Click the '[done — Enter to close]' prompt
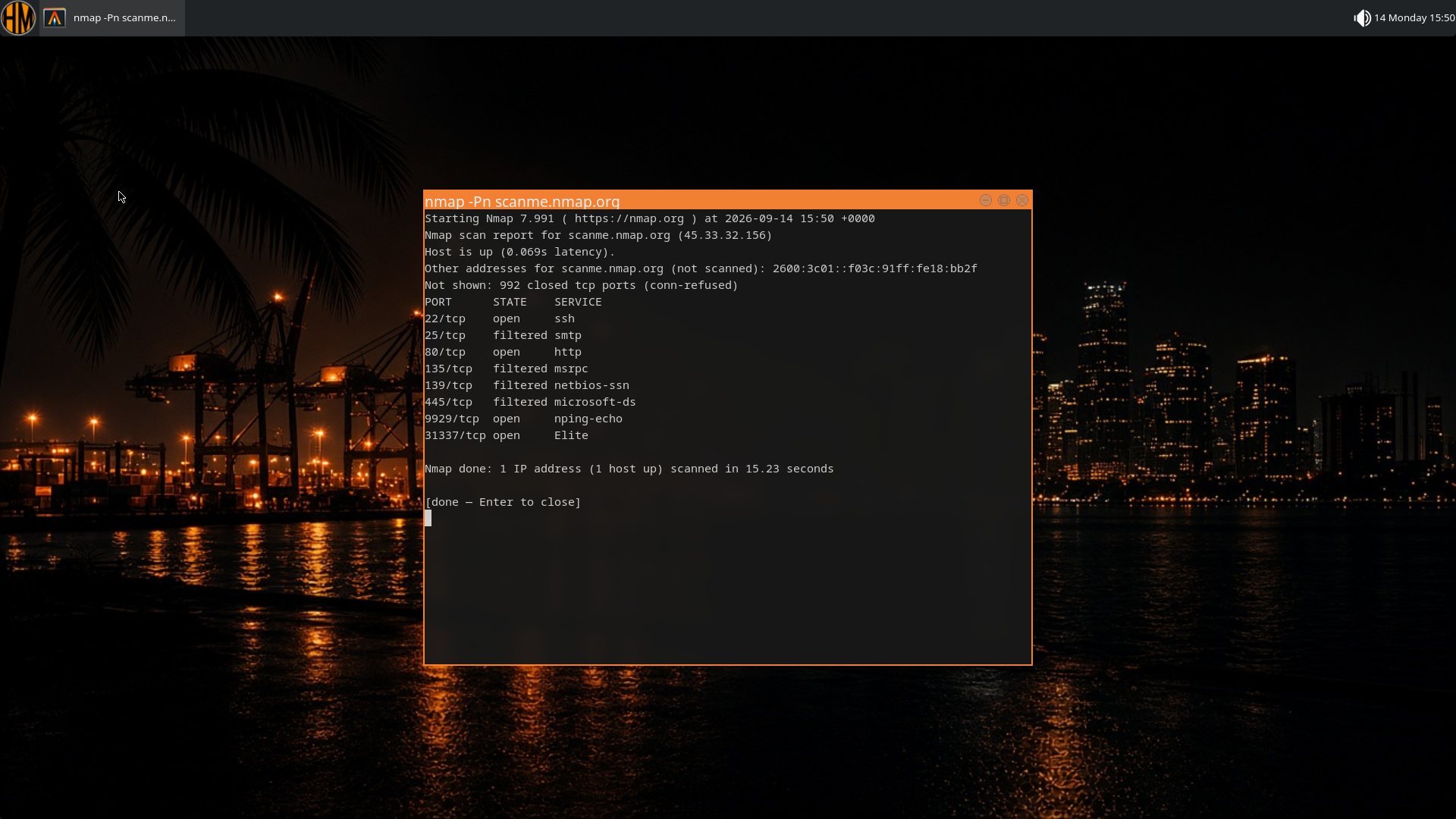This screenshot has height=819, width=1456. 503,502
